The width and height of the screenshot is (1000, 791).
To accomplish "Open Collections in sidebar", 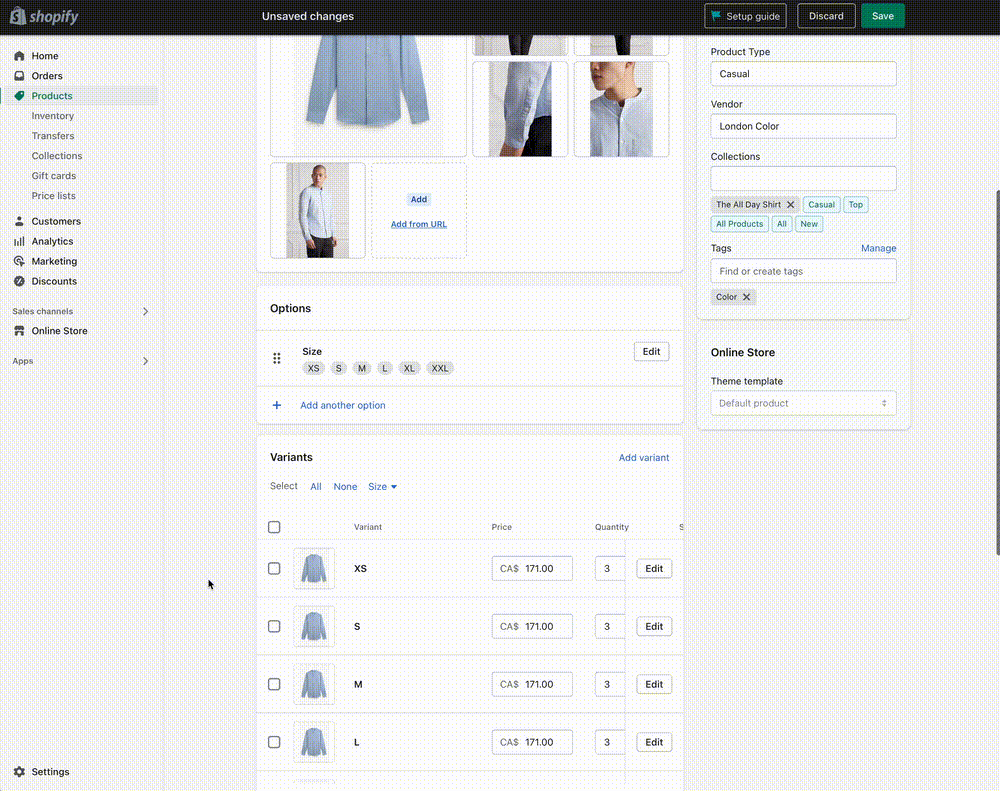I will tap(57, 156).
